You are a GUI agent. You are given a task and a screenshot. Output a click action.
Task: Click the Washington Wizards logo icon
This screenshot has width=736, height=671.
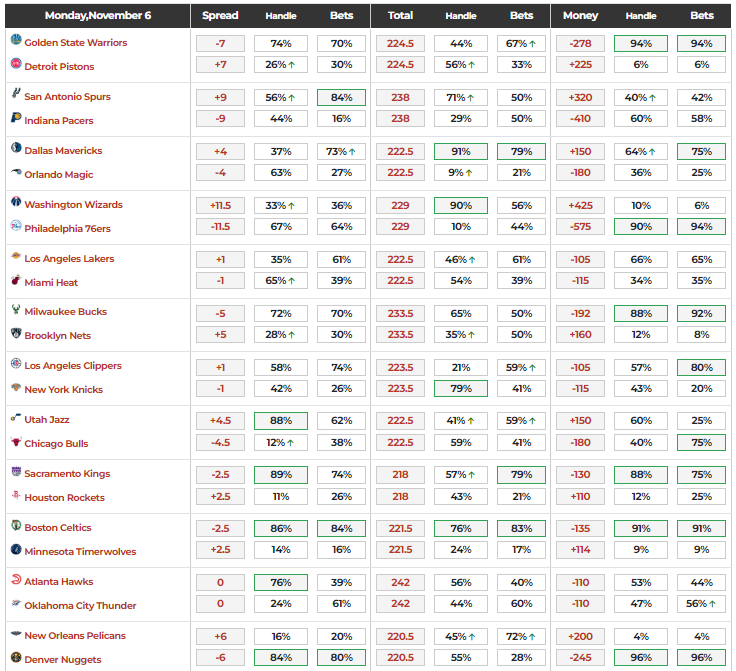click(16, 201)
